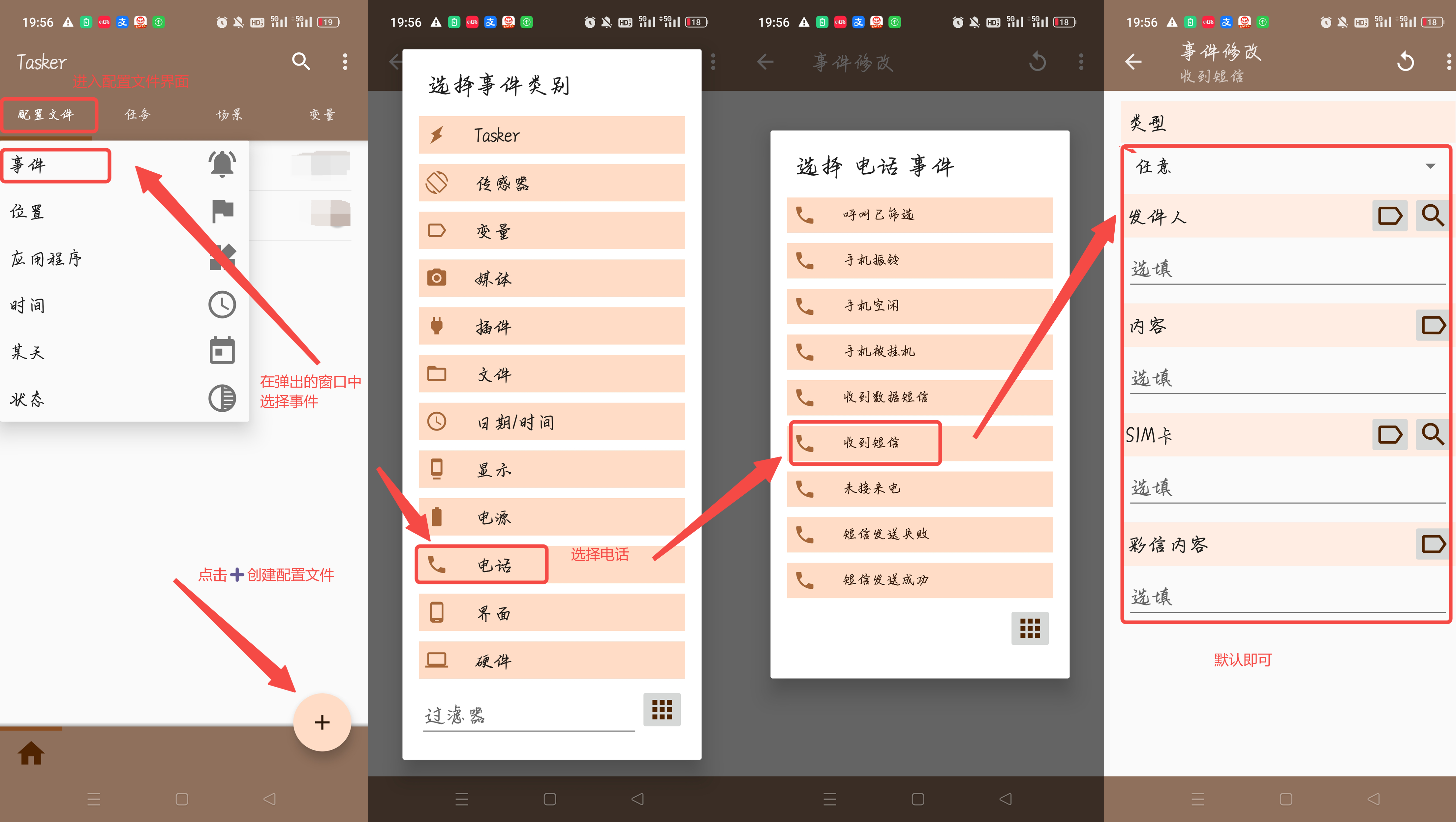Image resolution: width=1456 pixels, height=822 pixels.
Task: Tap the half-circle state icon next to 状态
Action: pos(222,398)
